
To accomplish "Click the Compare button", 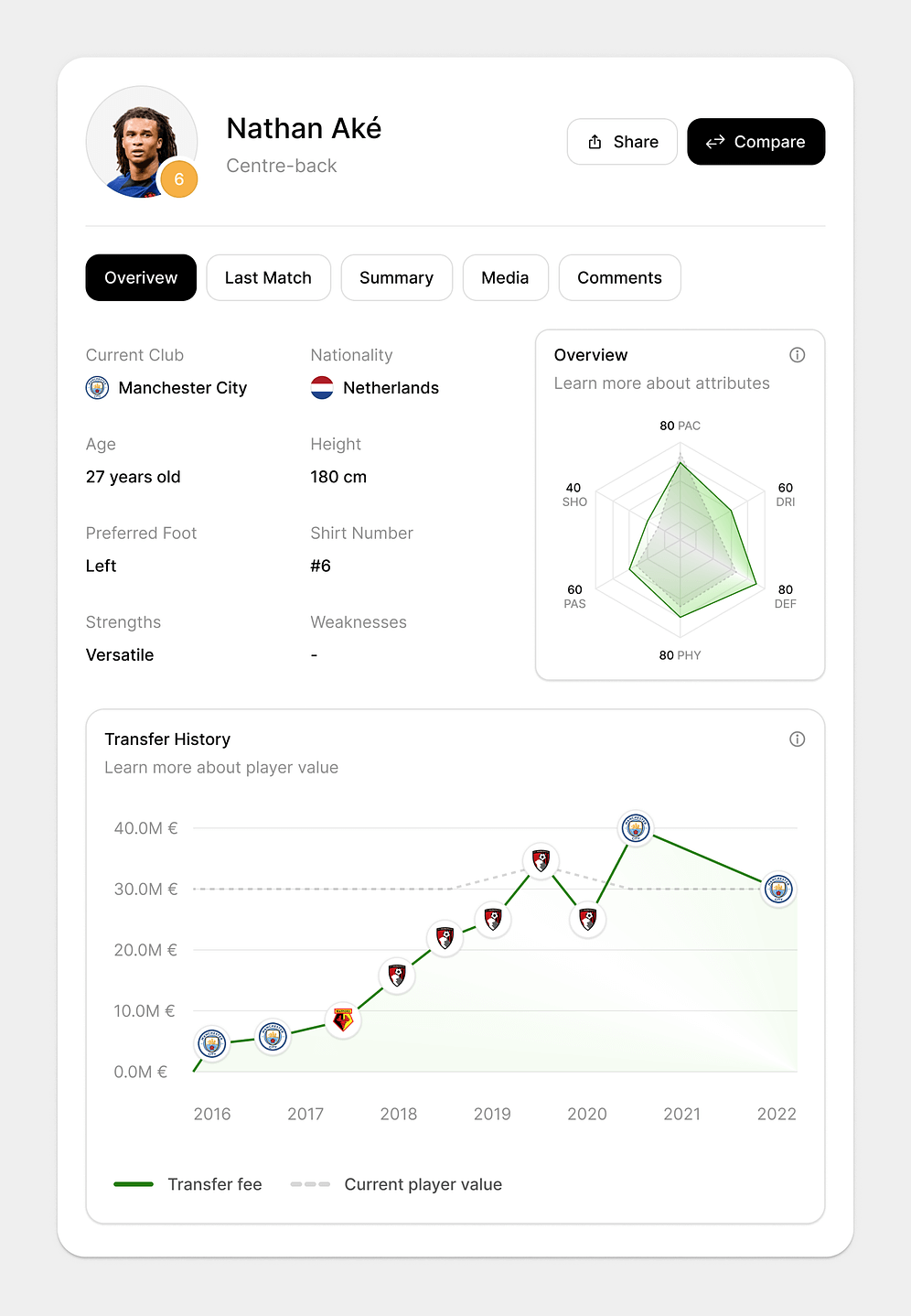I will coord(756,142).
